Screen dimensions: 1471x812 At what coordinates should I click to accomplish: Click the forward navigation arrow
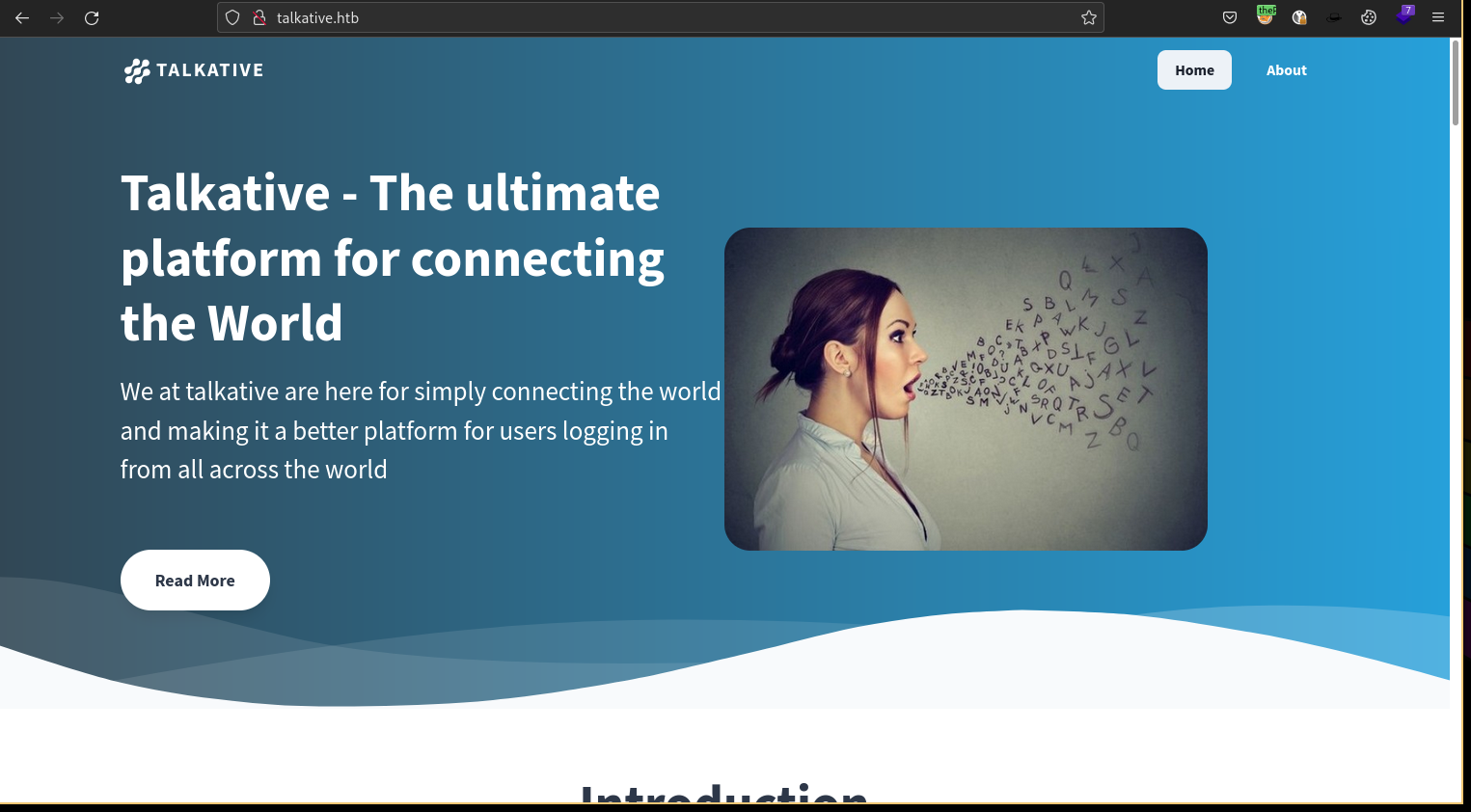click(x=57, y=18)
